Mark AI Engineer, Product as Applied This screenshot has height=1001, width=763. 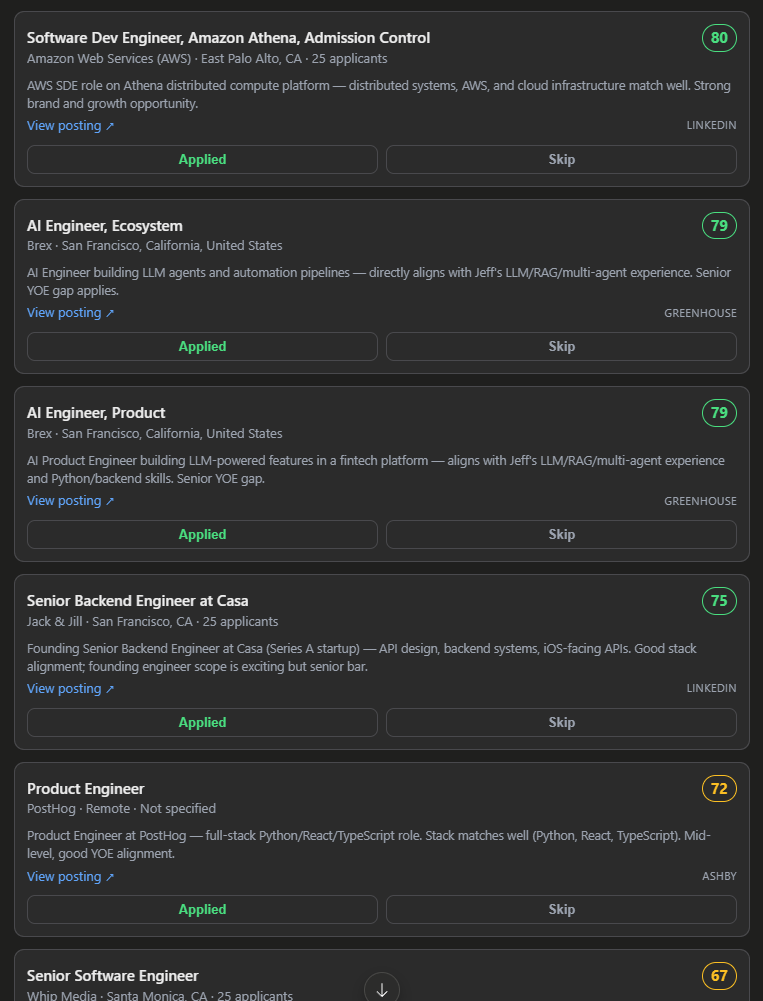pyautogui.click(x=202, y=534)
